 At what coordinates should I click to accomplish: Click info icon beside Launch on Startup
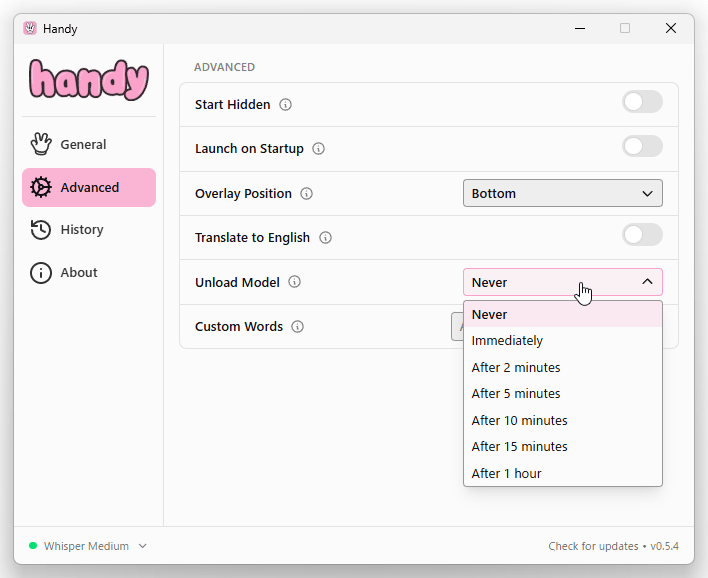coord(319,149)
